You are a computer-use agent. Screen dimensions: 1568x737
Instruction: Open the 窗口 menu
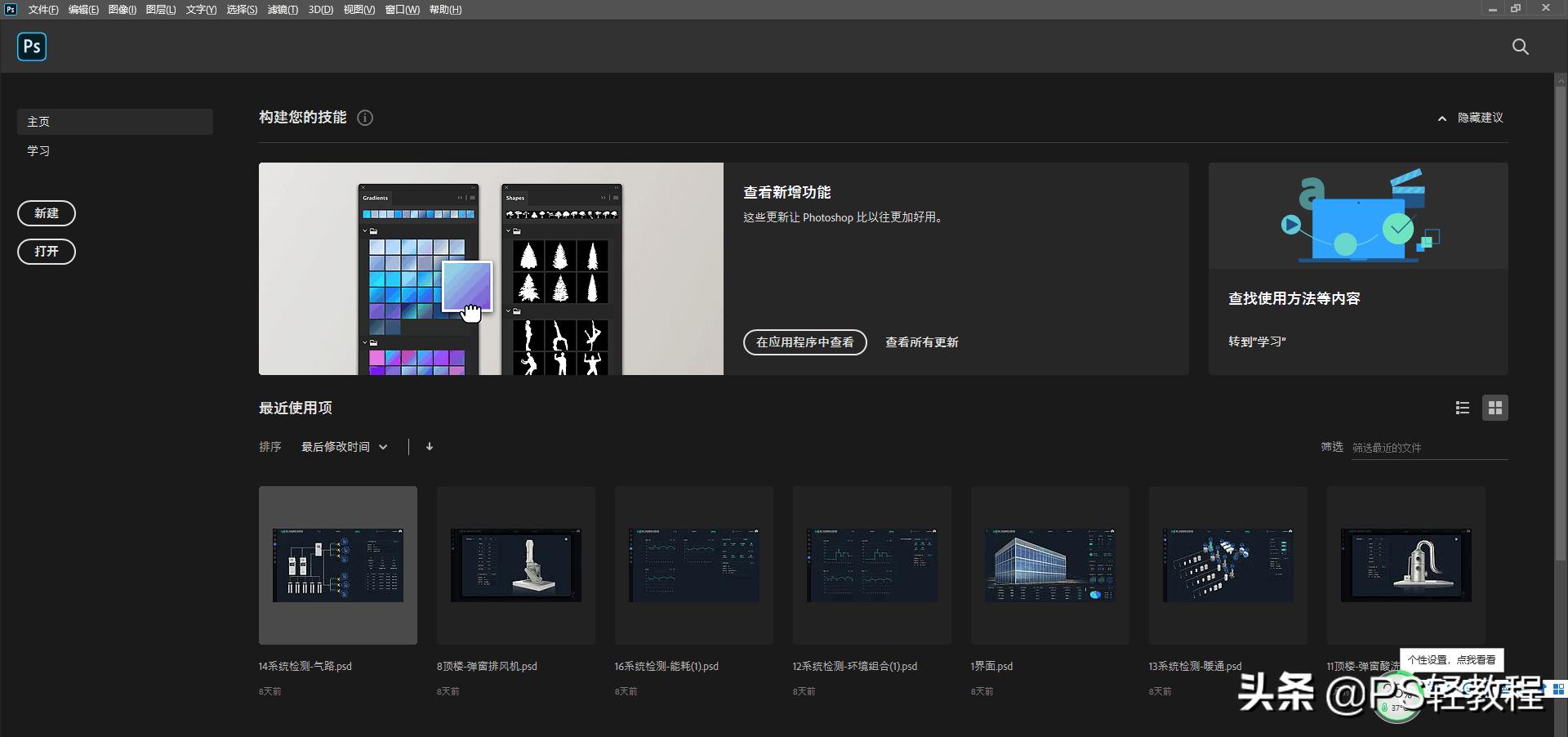[402, 9]
